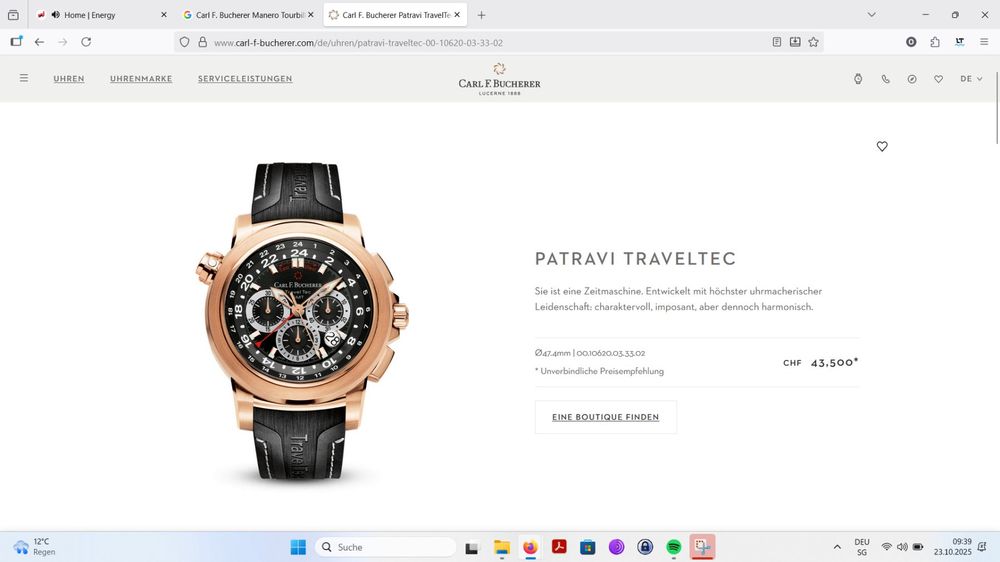Open the Firefox extensions puzzle icon
This screenshot has width=1000, height=562.
point(935,42)
